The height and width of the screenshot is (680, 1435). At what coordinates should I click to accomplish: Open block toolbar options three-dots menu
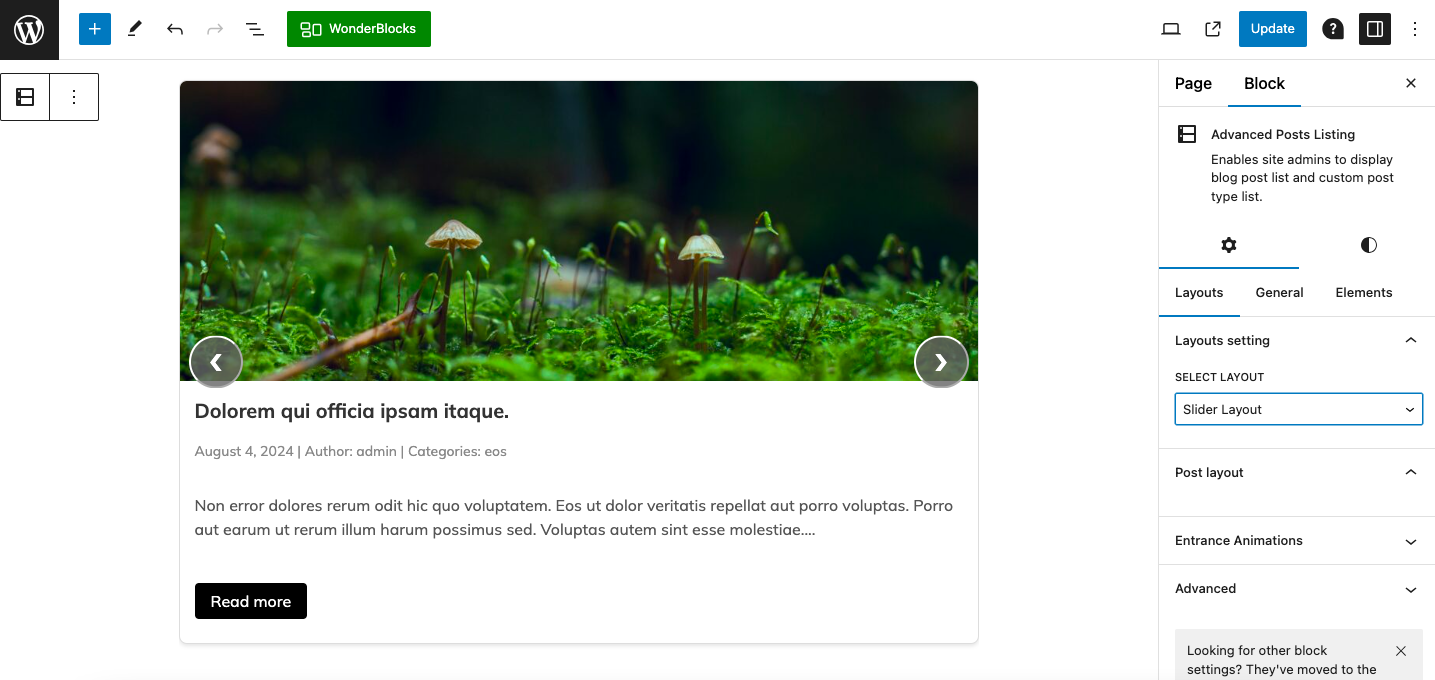(x=74, y=97)
